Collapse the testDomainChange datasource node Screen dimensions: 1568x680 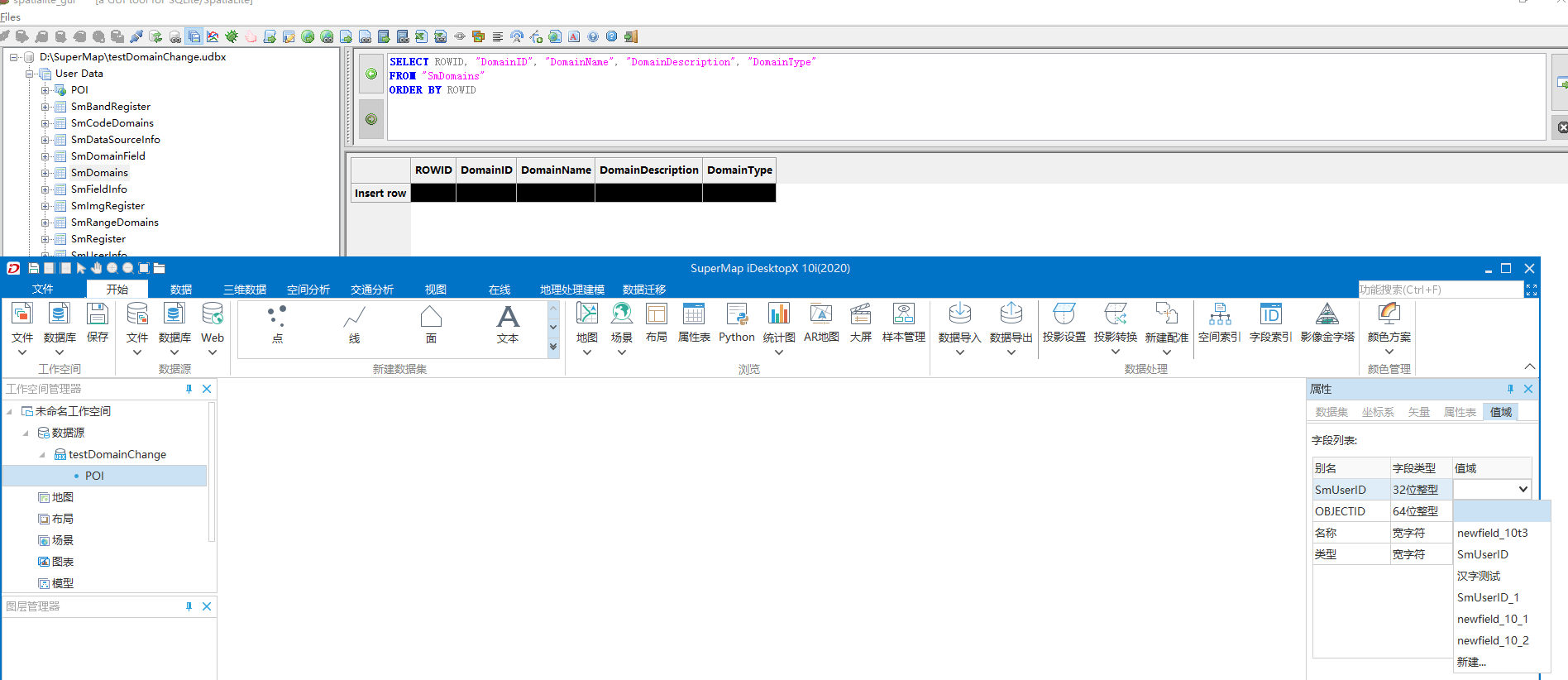(x=42, y=454)
